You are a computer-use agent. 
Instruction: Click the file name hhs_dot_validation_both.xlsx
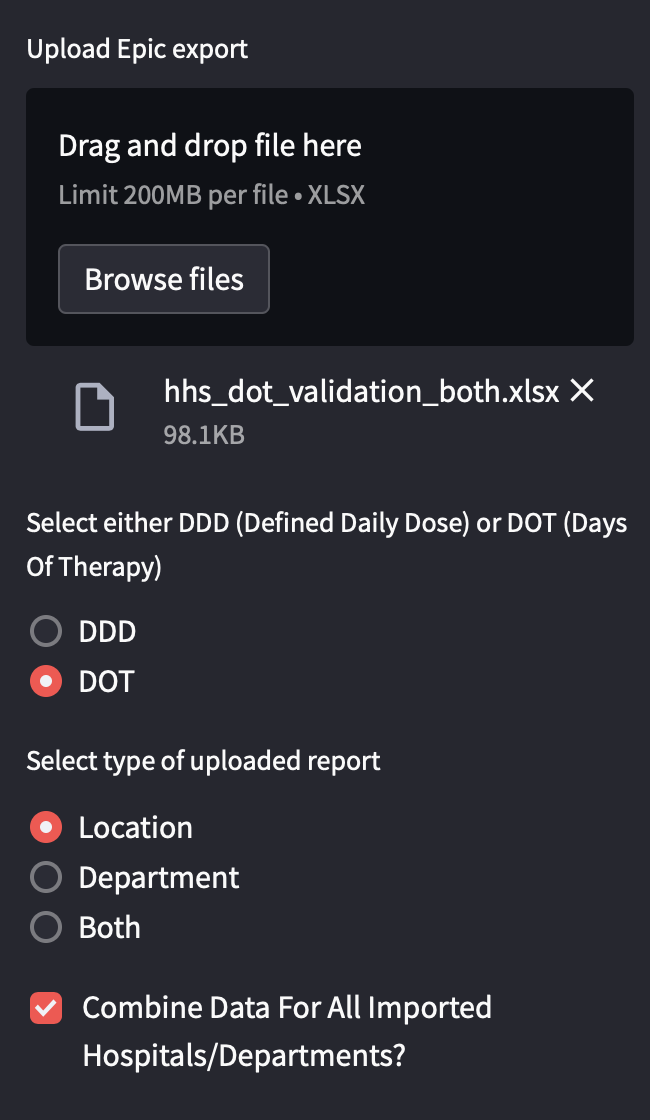[x=362, y=392]
